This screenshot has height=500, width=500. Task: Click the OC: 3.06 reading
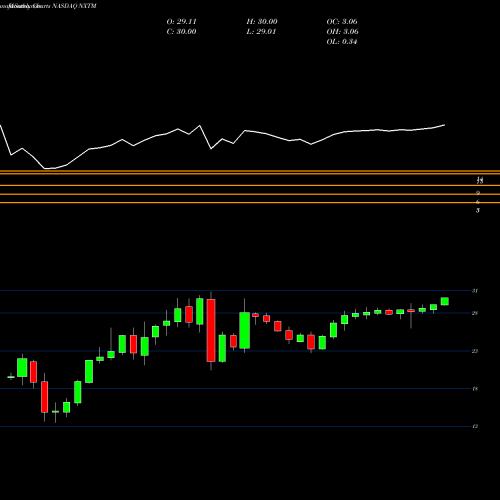[x=342, y=22]
